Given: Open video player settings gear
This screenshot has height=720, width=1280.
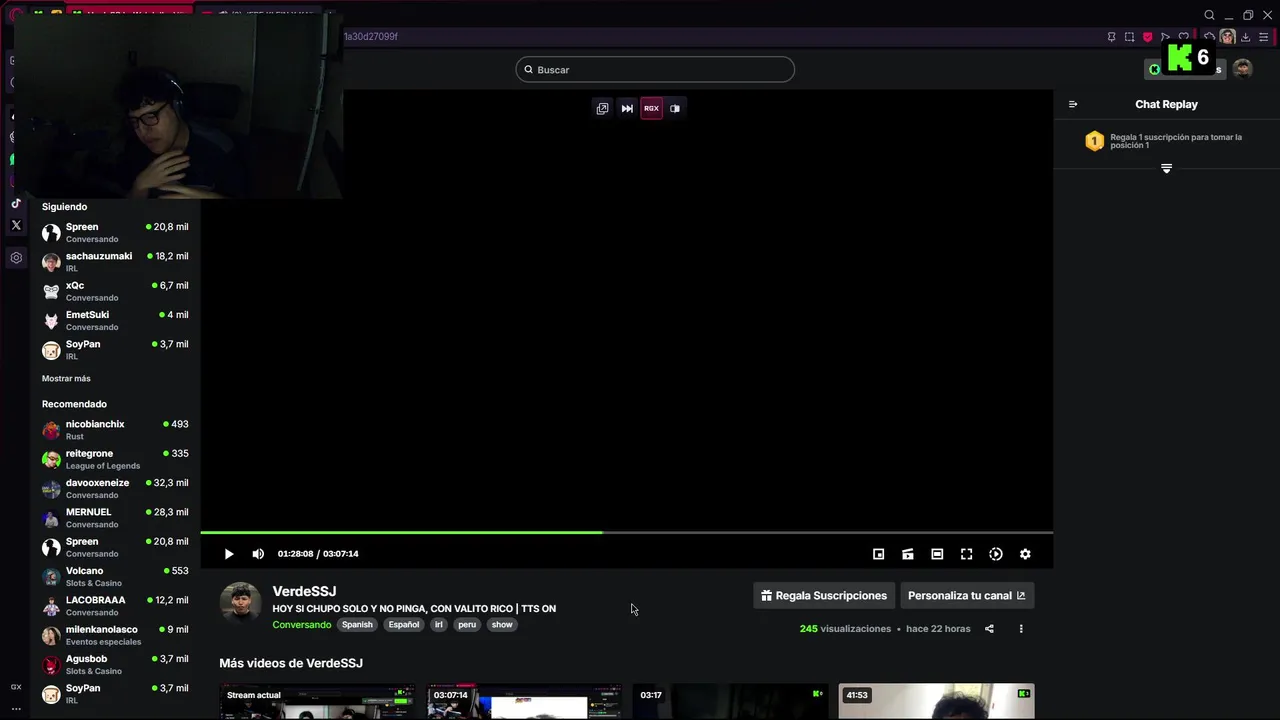Looking at the screenshot, I should (x=1025, y=554).
